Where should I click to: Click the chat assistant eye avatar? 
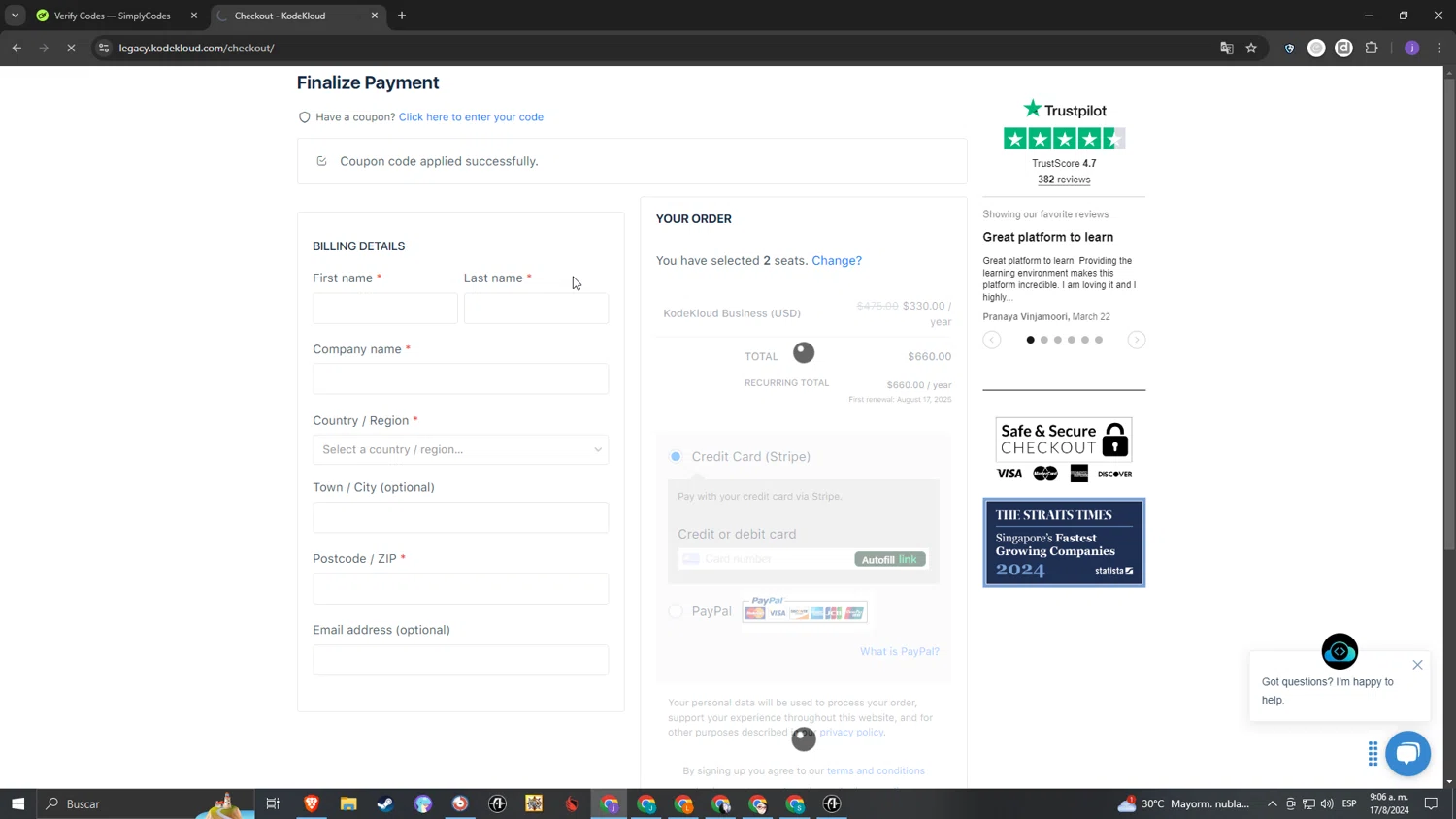(x=1340, y=651)
